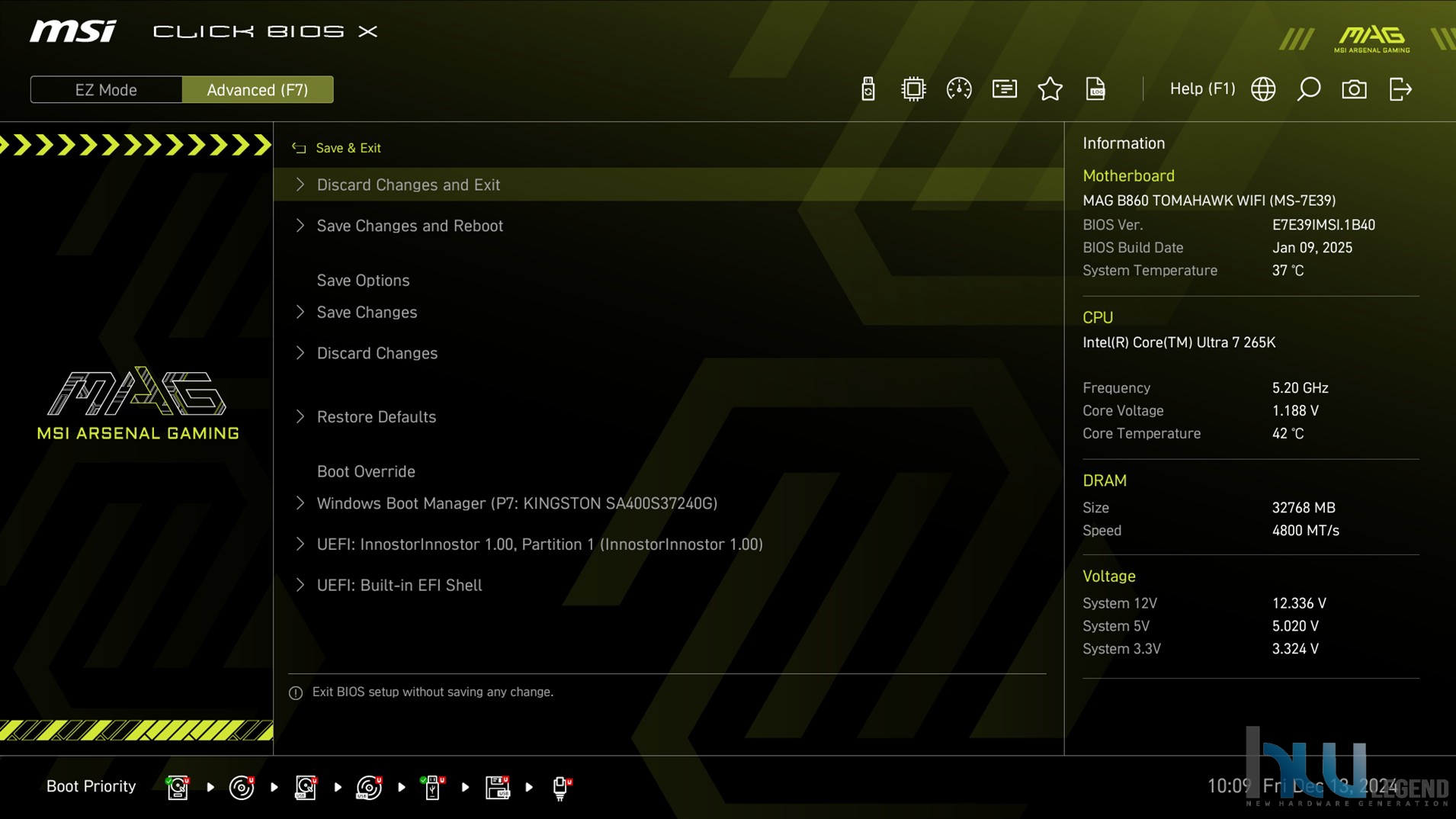Click the exit door icon

point(1400,89)
